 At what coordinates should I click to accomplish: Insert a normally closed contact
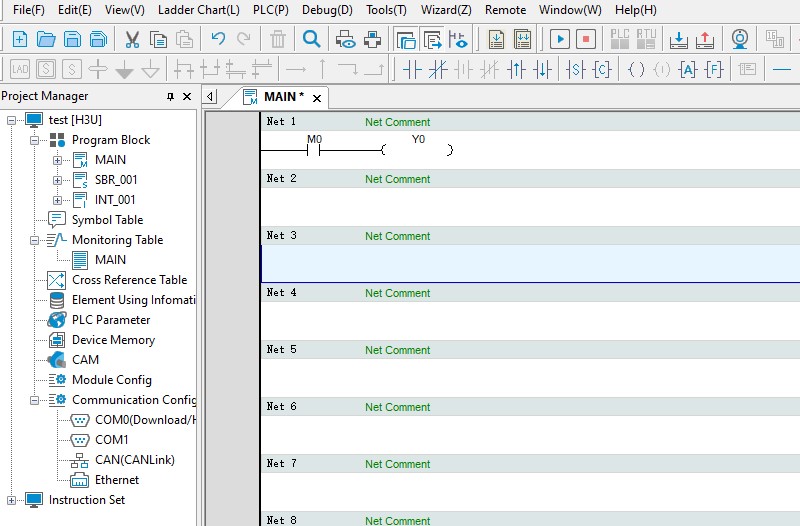[x=438, y=69]
